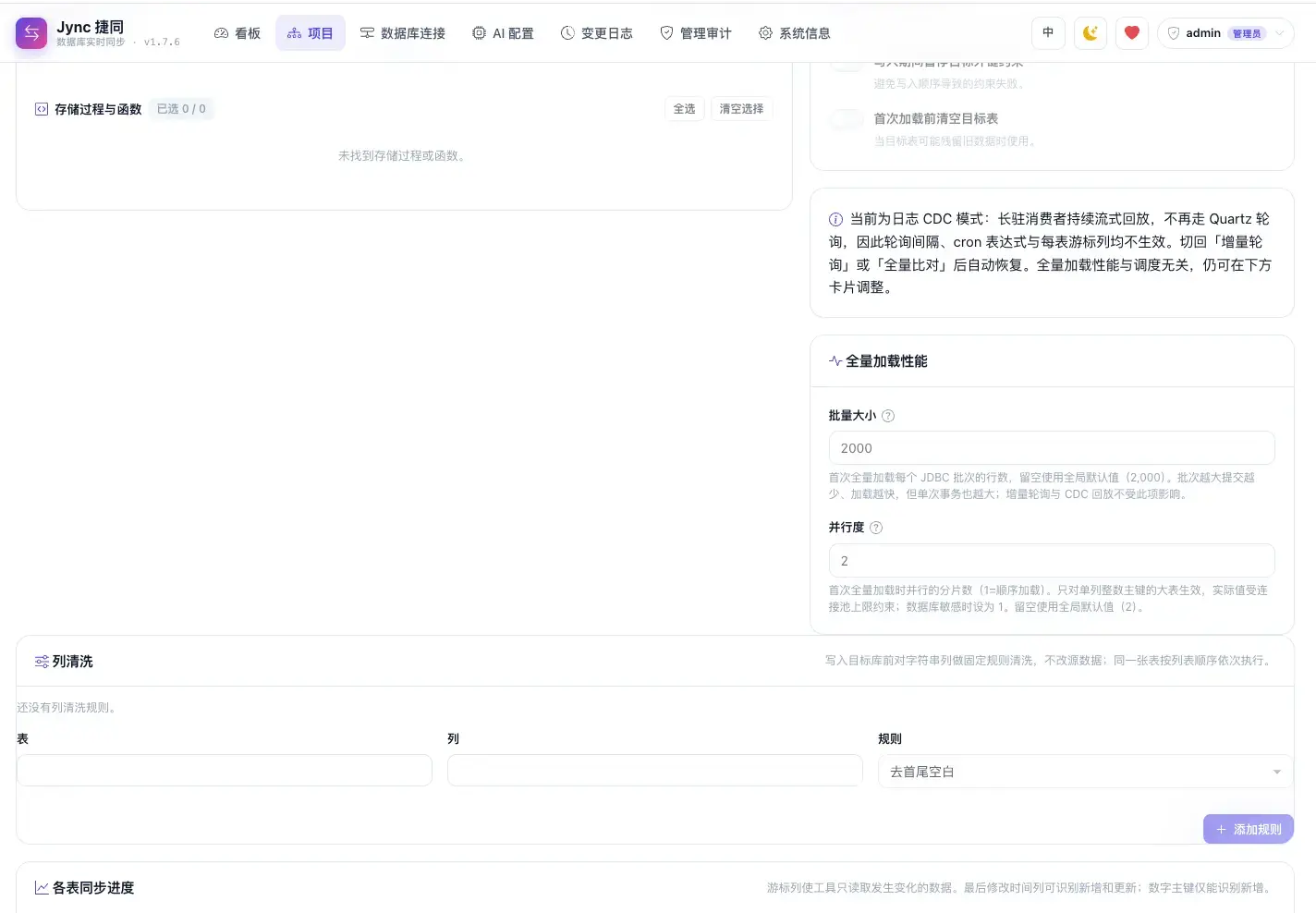Image resolution: width=1316 pixels, height=913 pixels.
Task: Click the shield icon beside admin
Action: (x=1174, y=33)
